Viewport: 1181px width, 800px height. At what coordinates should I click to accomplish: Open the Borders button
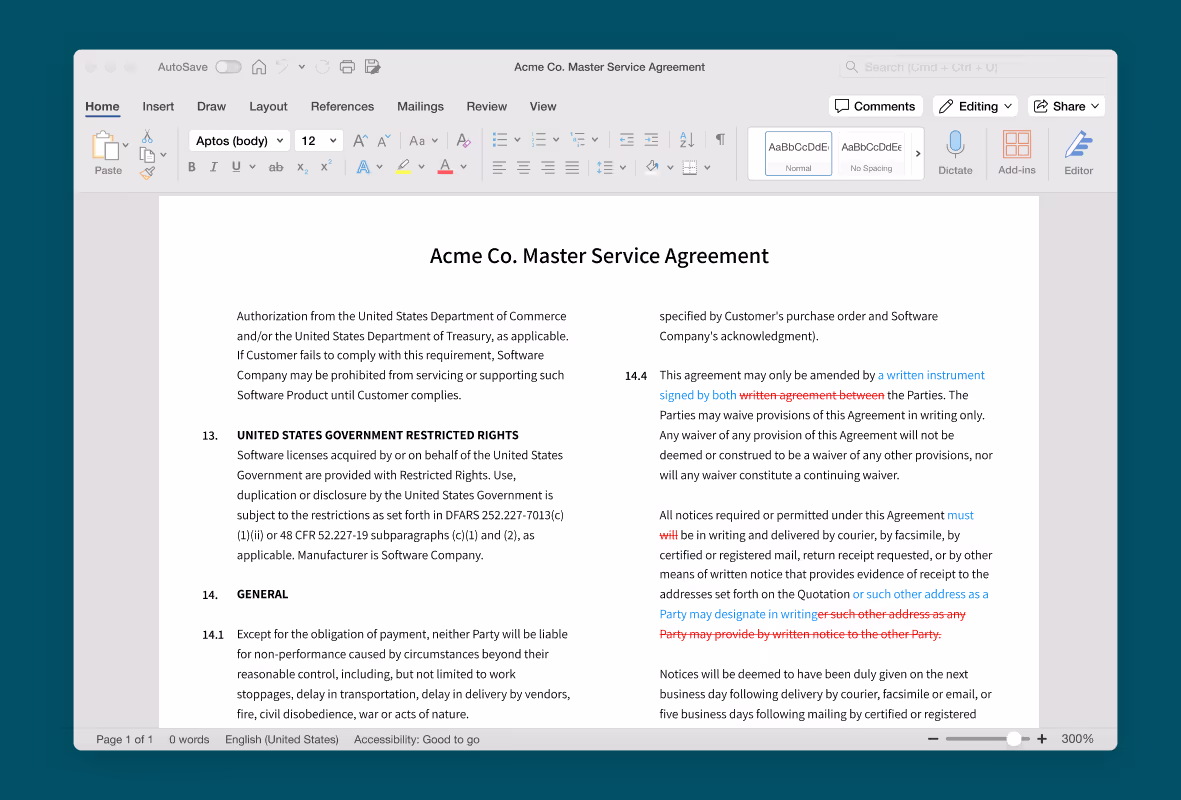point(690,168)
